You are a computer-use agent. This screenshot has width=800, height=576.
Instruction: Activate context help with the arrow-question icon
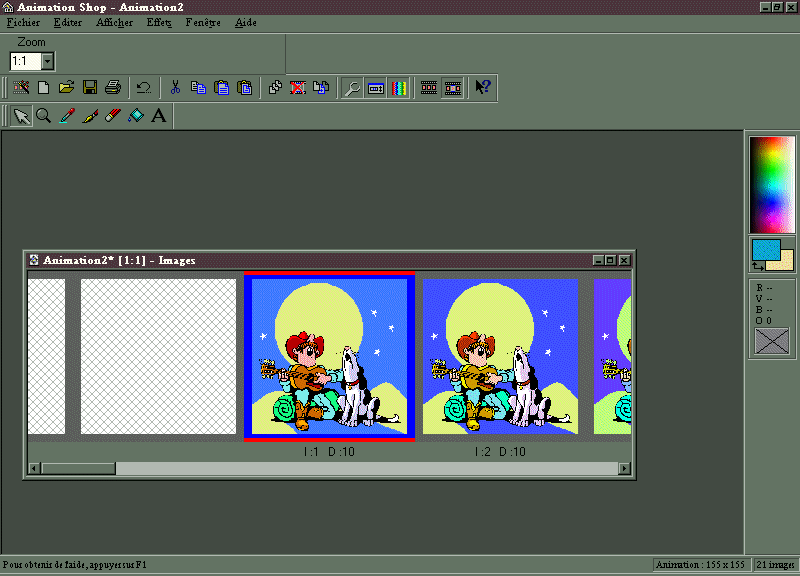tap(483, 88)
